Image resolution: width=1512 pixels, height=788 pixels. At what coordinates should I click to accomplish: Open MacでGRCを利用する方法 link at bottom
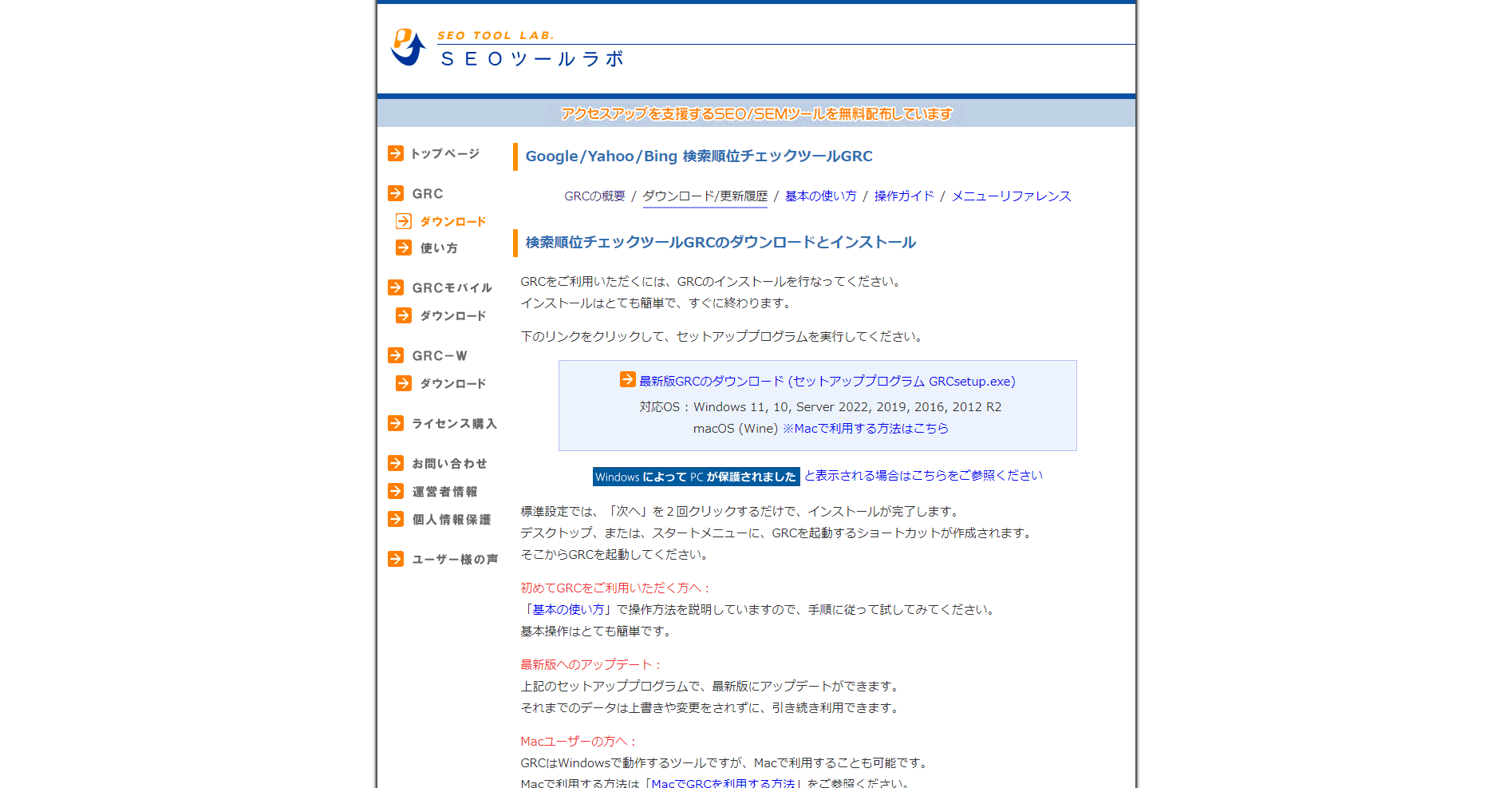[723, 783]
